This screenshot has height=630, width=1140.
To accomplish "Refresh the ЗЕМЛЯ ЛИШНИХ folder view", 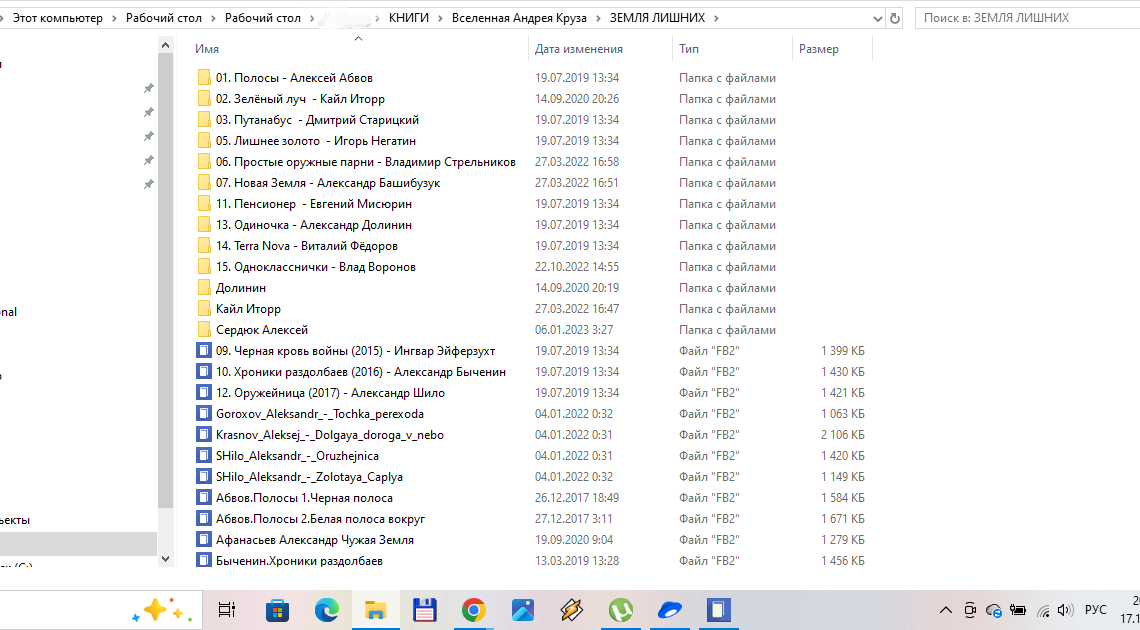I will coord(895,18).
